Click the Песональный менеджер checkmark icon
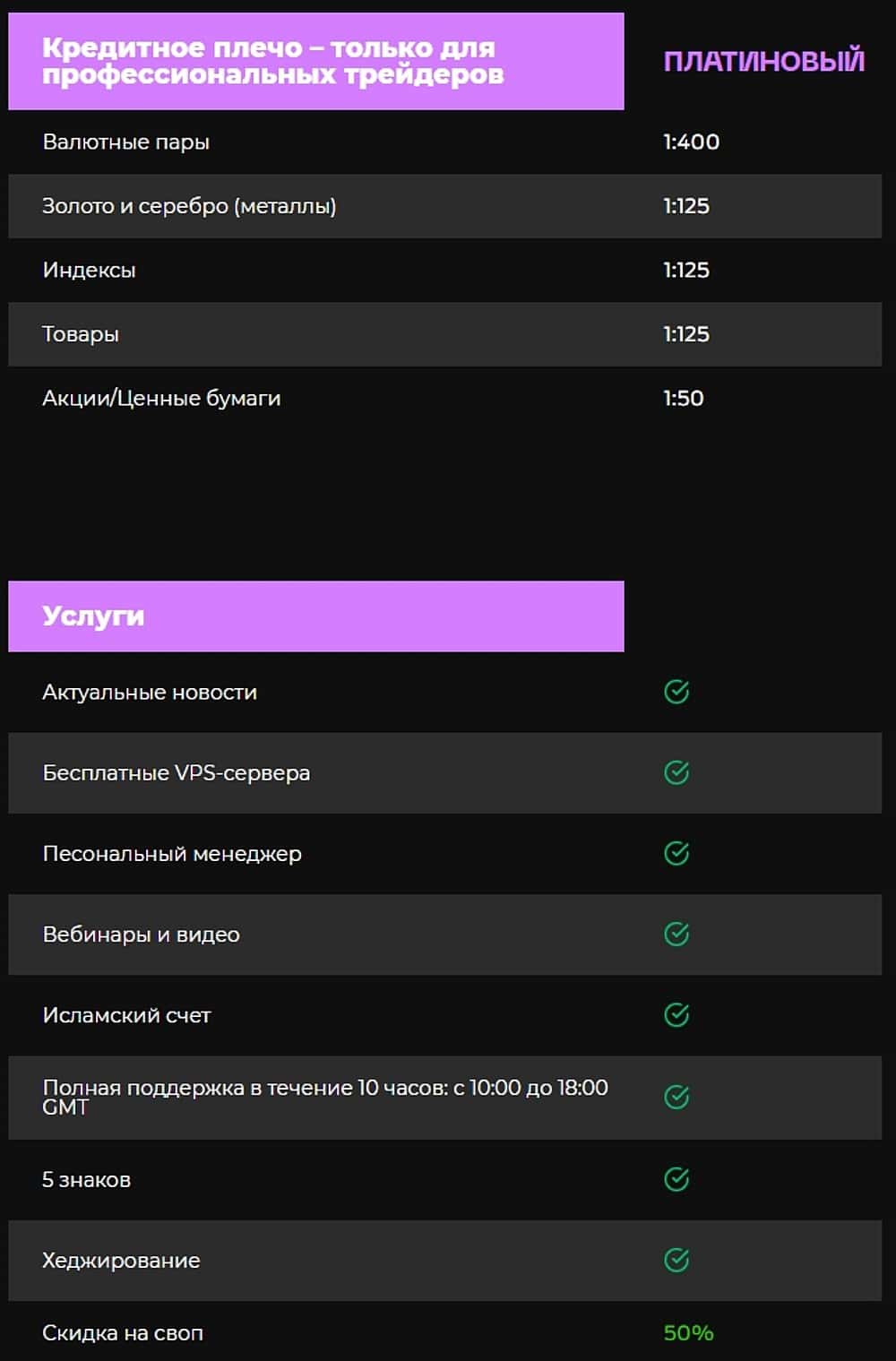896x1361 pixels. [676, 853]
